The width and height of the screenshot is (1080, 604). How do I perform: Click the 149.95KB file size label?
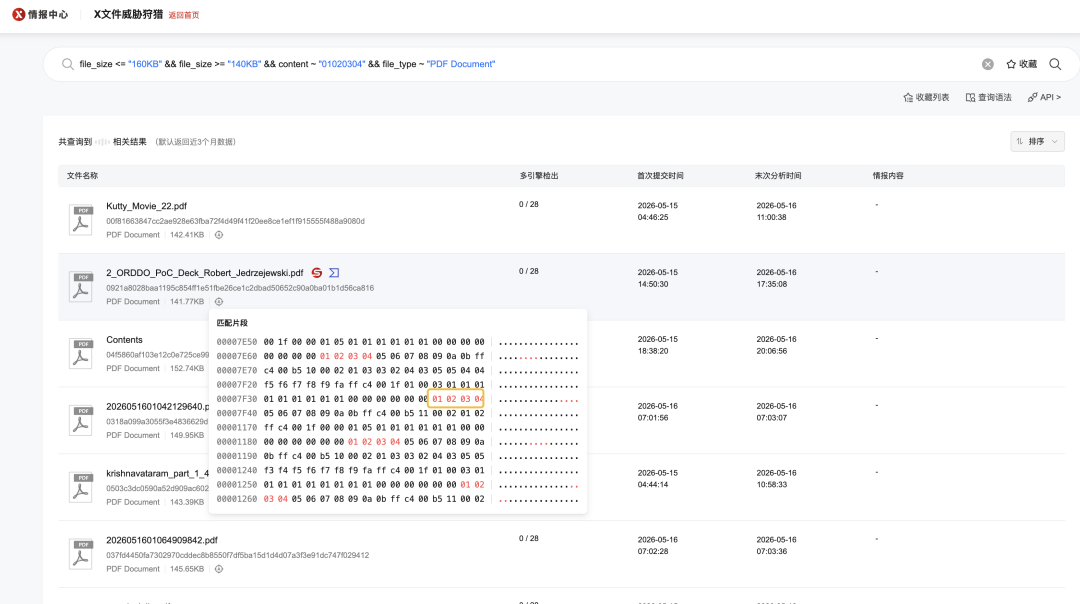tap(187, 435)
